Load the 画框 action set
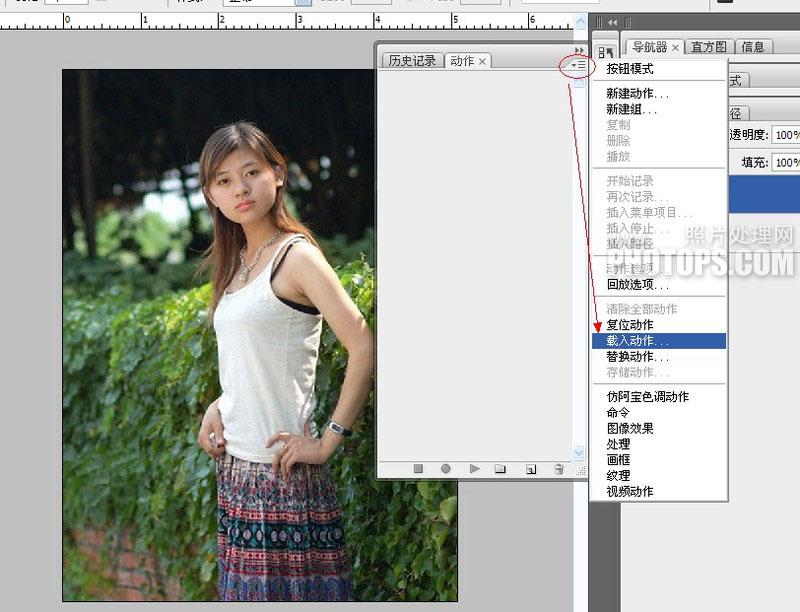Screen dimensions: 800x612 click(x=659, y=460)
